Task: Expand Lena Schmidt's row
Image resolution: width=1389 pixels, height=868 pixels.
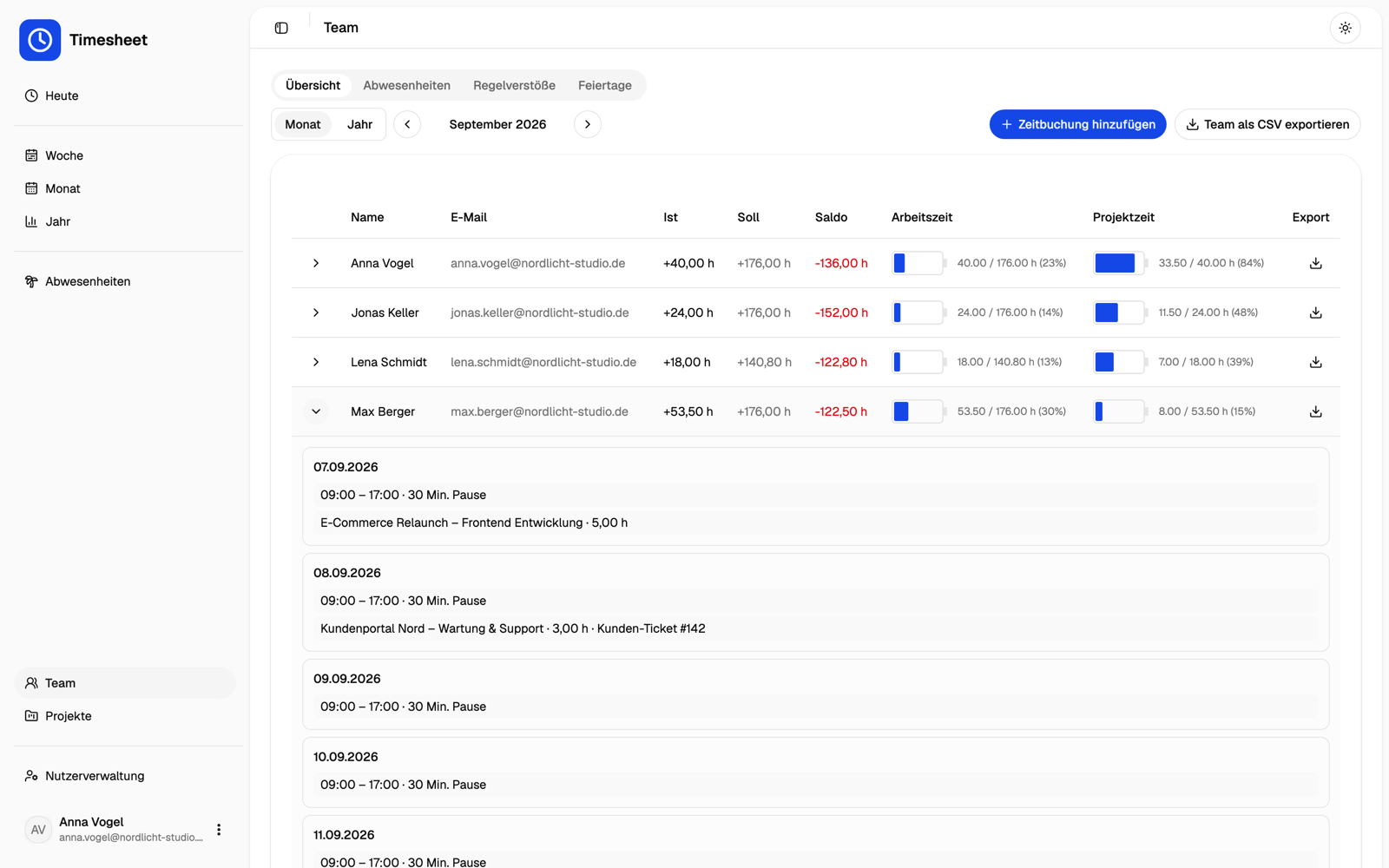Action: coord(316,362)
